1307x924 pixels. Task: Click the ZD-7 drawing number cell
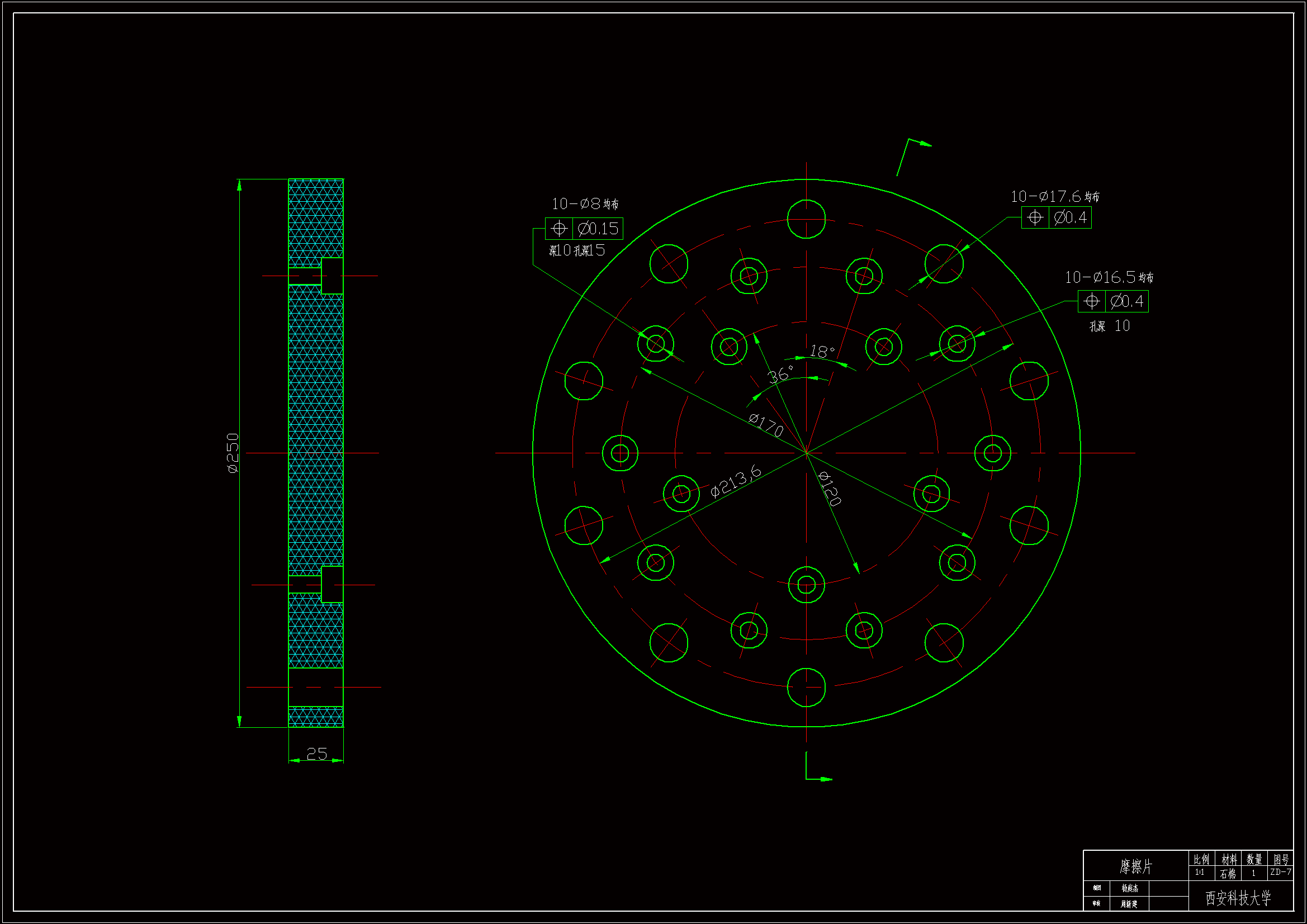point(1280,872)
